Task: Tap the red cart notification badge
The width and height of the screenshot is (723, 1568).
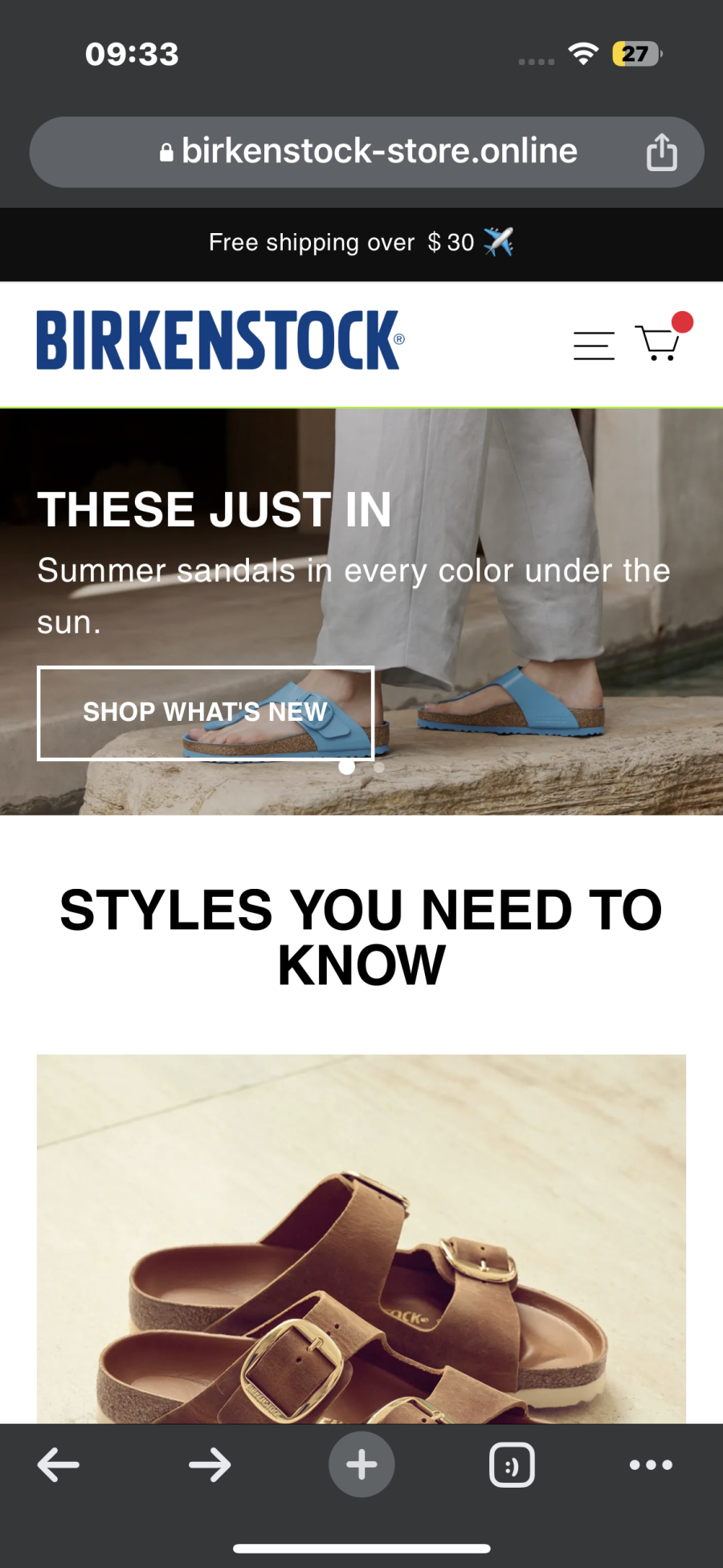Action: [x=682, y=322]
